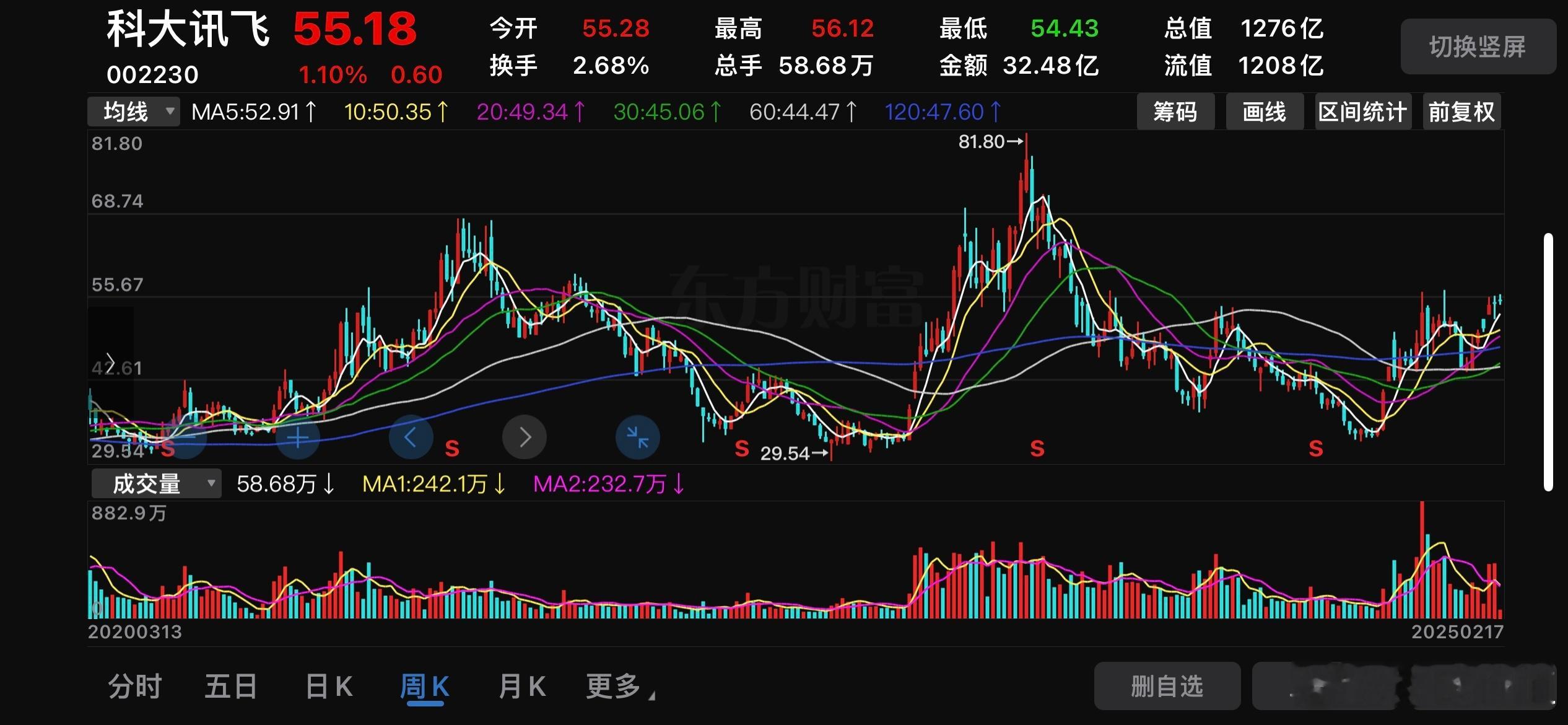Open the 筹码 chip distribution

click(x=1175, y=112)
